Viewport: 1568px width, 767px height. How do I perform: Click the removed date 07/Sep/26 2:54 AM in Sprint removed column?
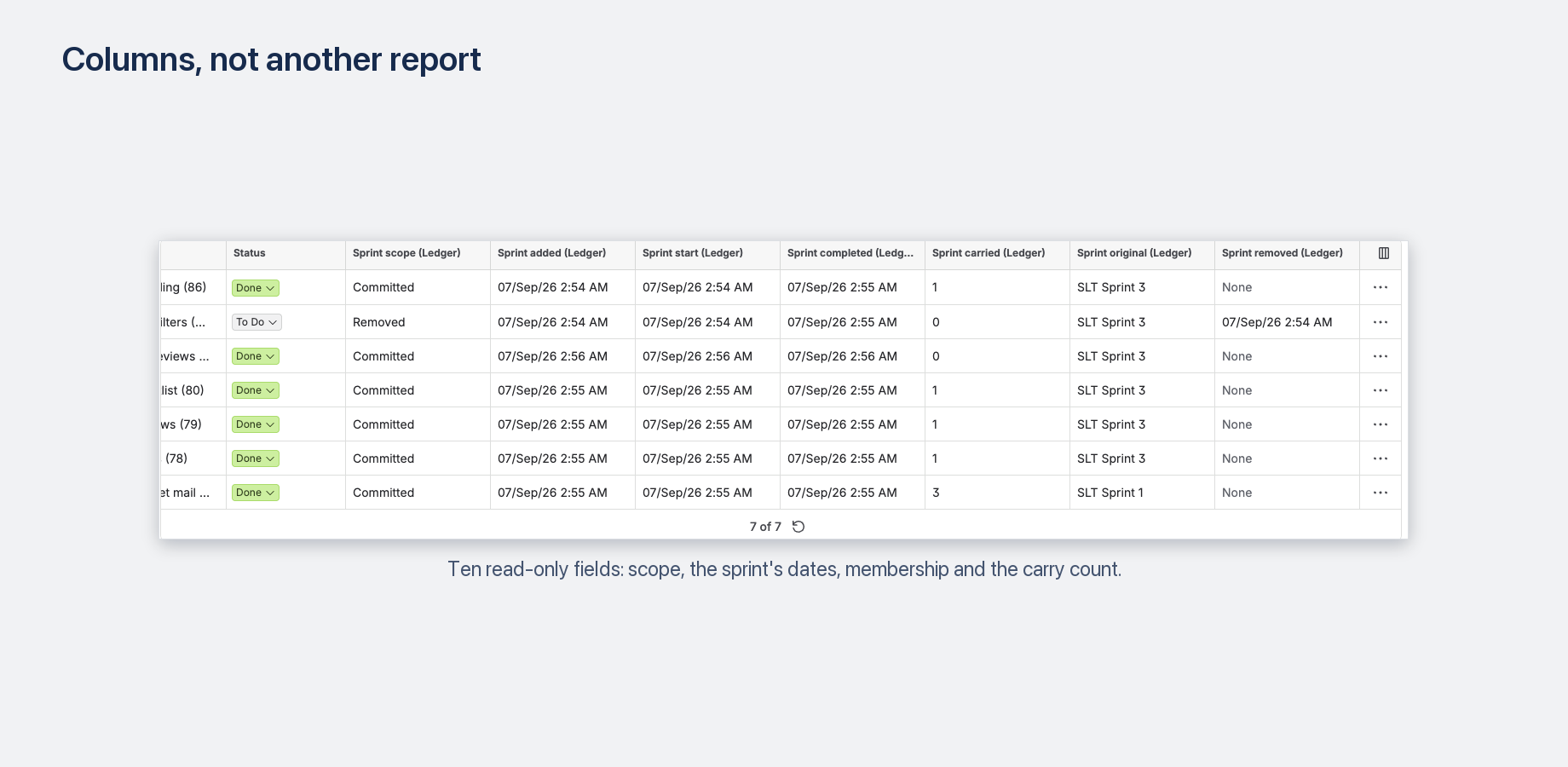[1277, 322]
